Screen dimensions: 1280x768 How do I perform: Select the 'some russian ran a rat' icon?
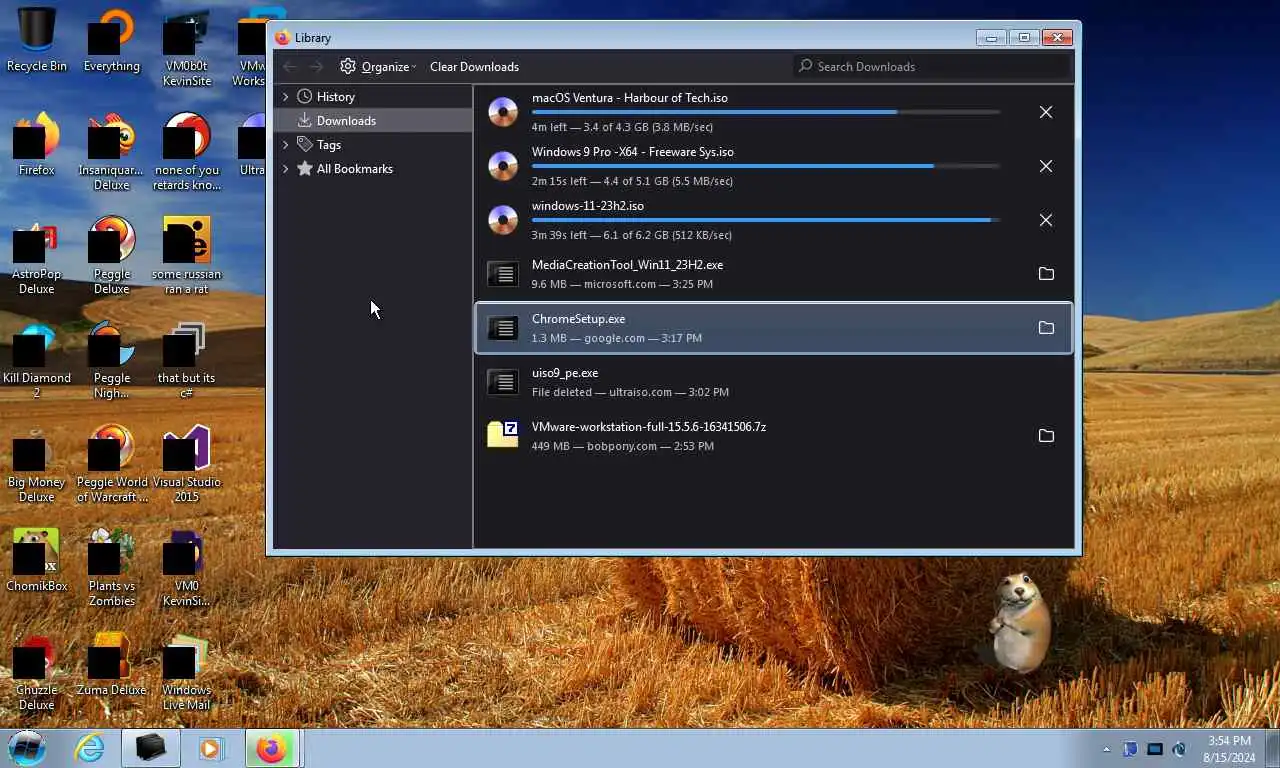(x=186, y=255)
